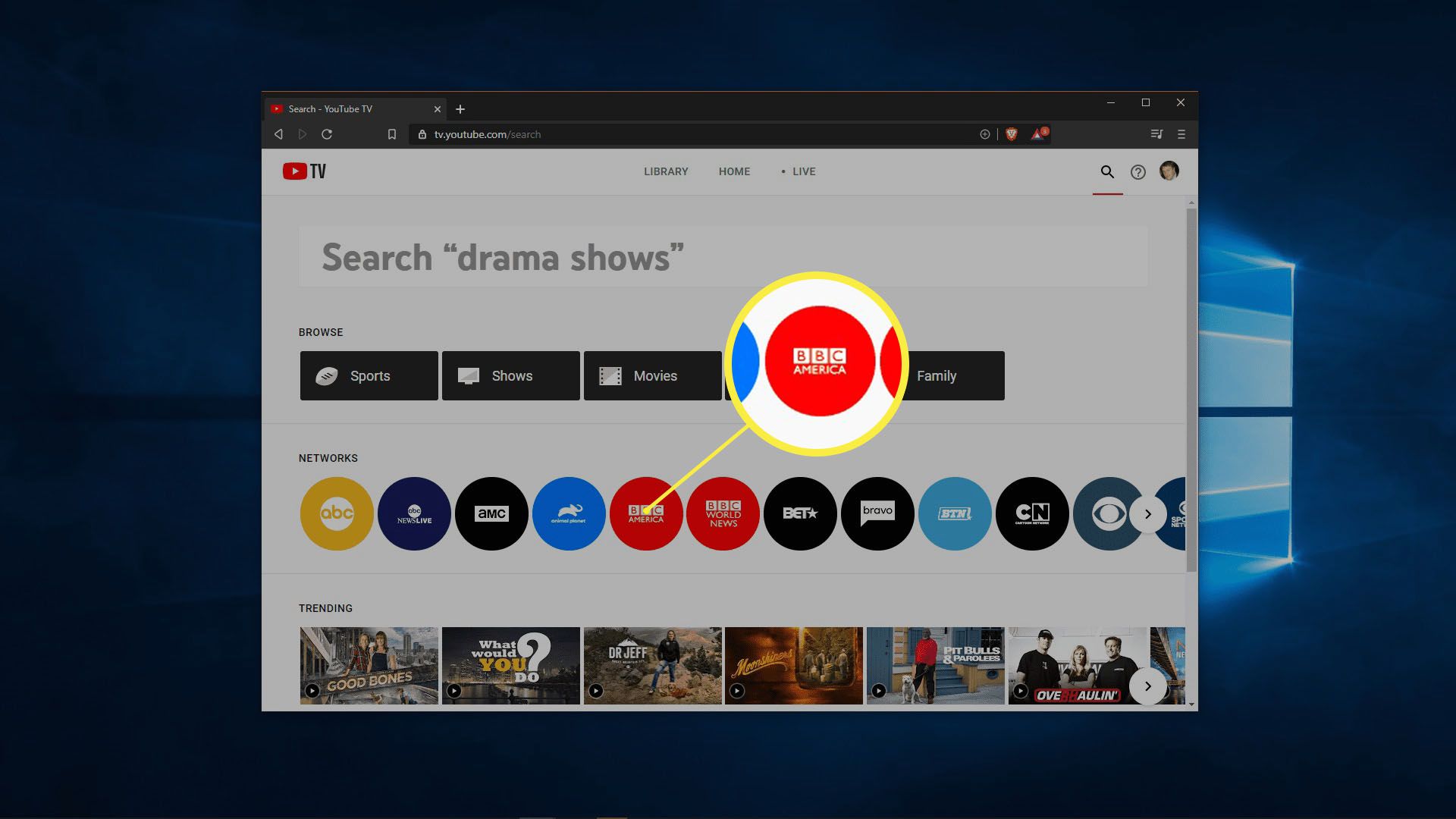Click the YouTube TV logo

[x=304, y=171]
